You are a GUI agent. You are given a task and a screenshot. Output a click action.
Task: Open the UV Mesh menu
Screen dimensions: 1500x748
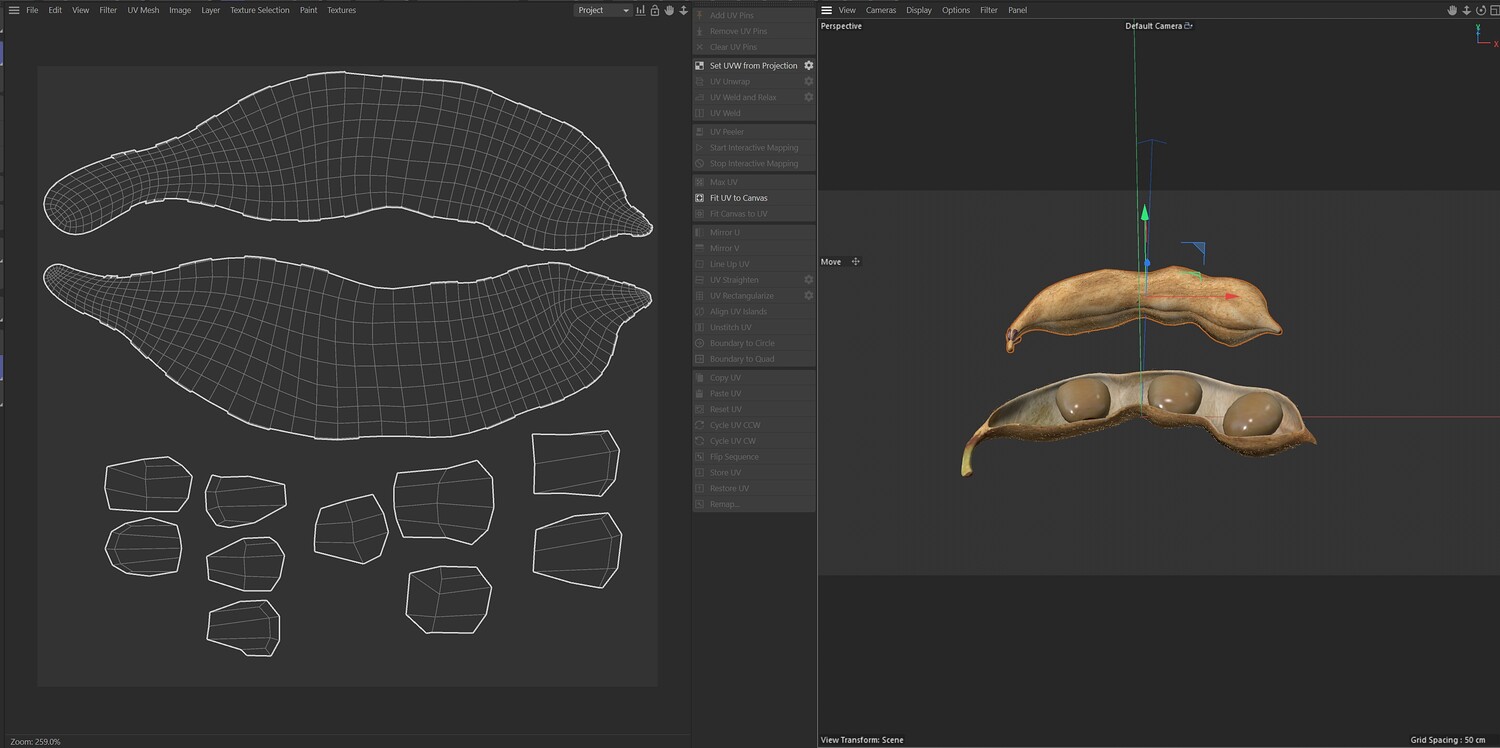pos(143,10)
